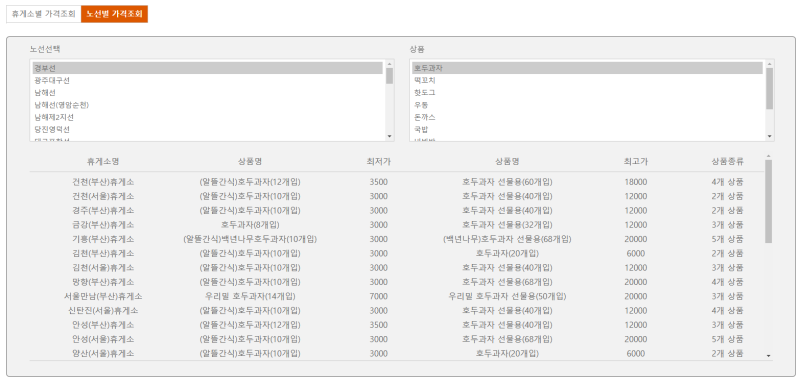Select 당진영덕선 in route list

[x=208, y=130]
